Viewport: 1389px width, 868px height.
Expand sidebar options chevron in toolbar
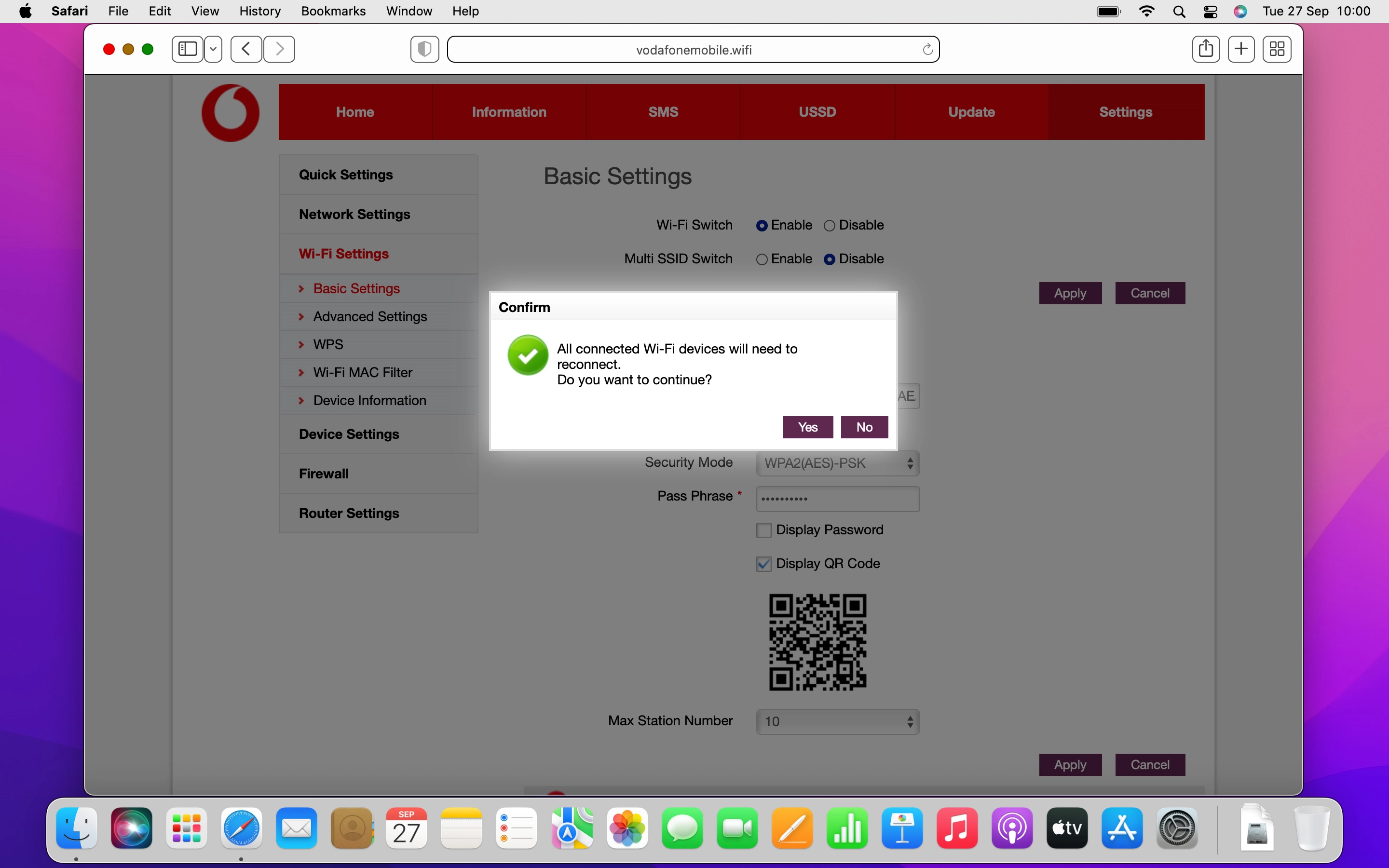pyautogui.click(x=213, y=49)
